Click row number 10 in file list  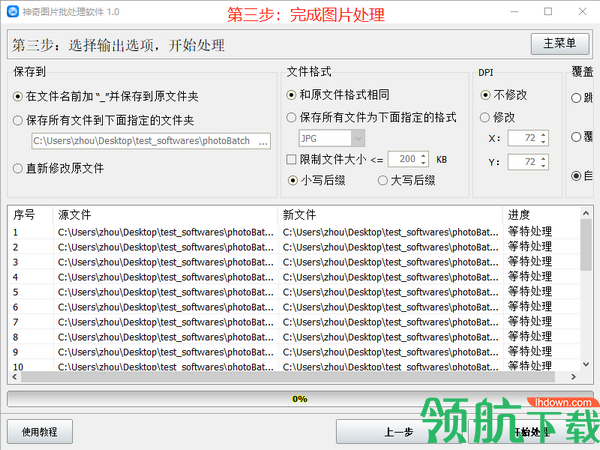point(18,367)
